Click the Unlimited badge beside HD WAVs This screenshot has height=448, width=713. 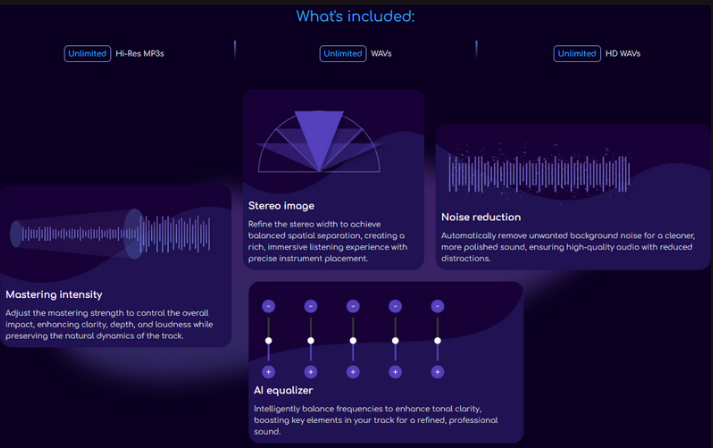pyautogui.click(x=576, y=54)
